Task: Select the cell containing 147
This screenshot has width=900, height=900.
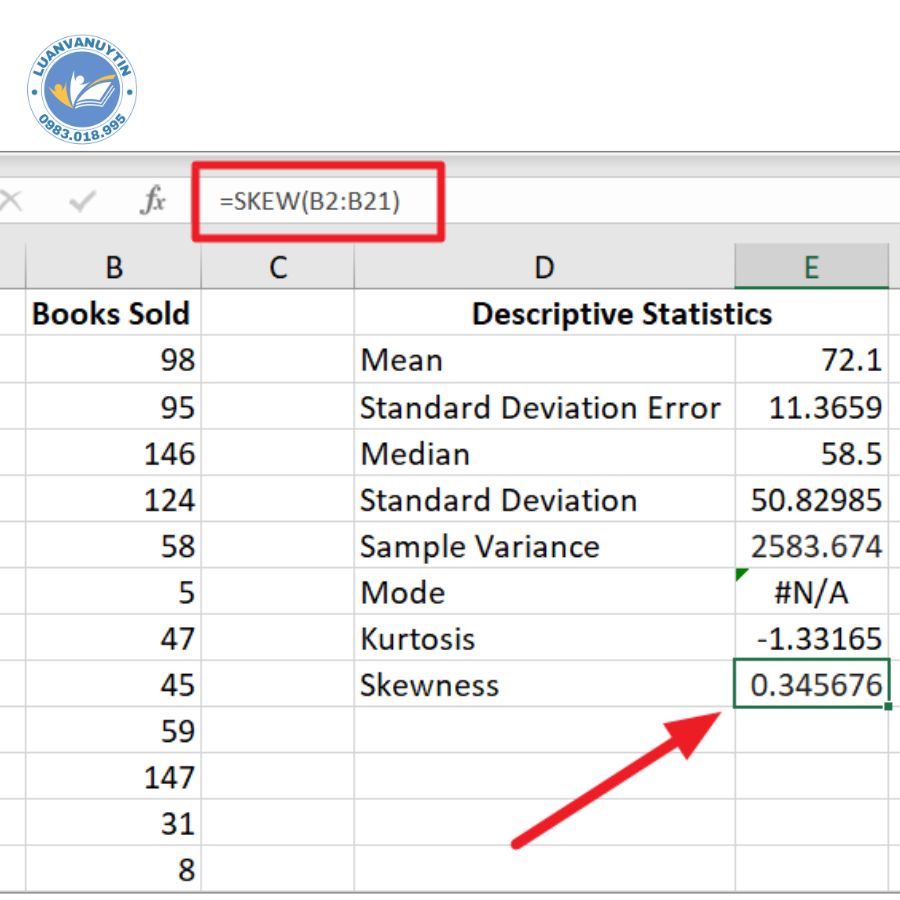Action: pos(113,777)
